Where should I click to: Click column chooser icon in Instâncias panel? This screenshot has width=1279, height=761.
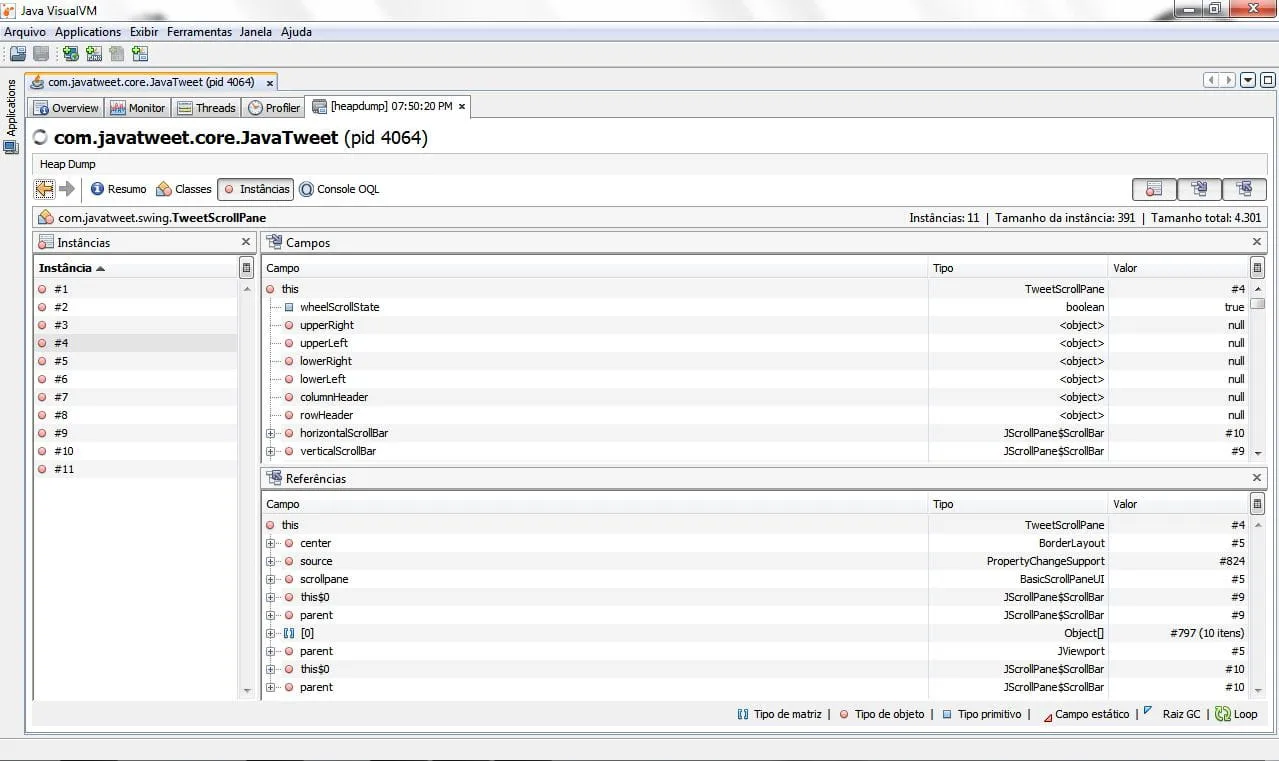tap(246, 268)
